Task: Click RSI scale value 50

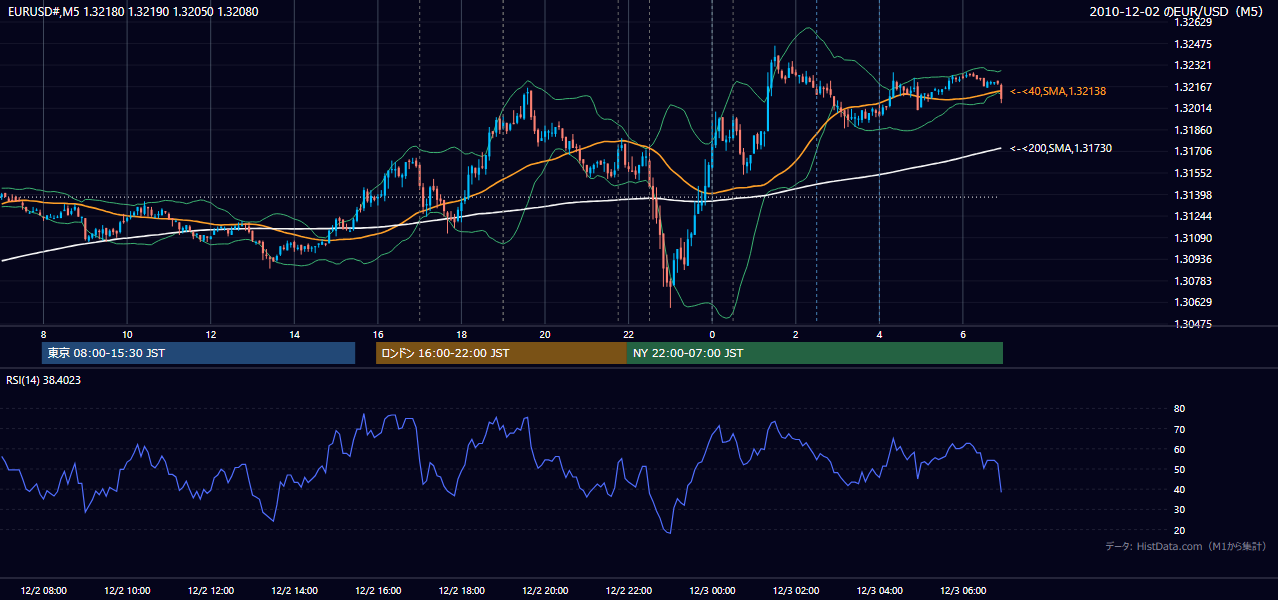Action: coord(1179,469)
